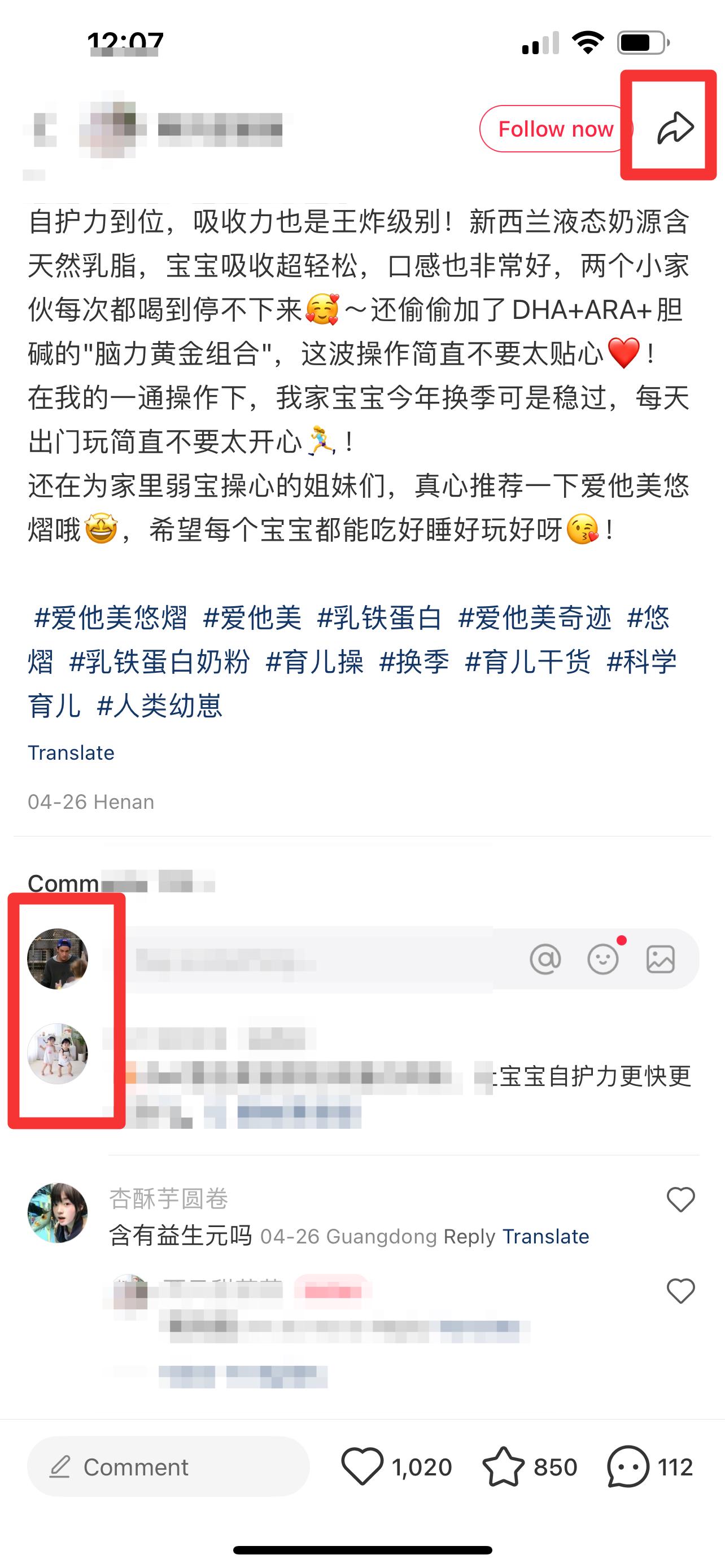The height and width of the screenshot is (1568, 725).
Task: Tap the bottom Comment input field
Action: coord(169,1467)
